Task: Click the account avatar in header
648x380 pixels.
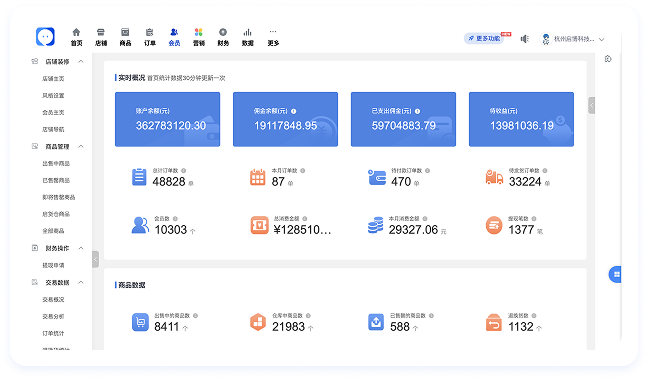Action: pos(546,39)
